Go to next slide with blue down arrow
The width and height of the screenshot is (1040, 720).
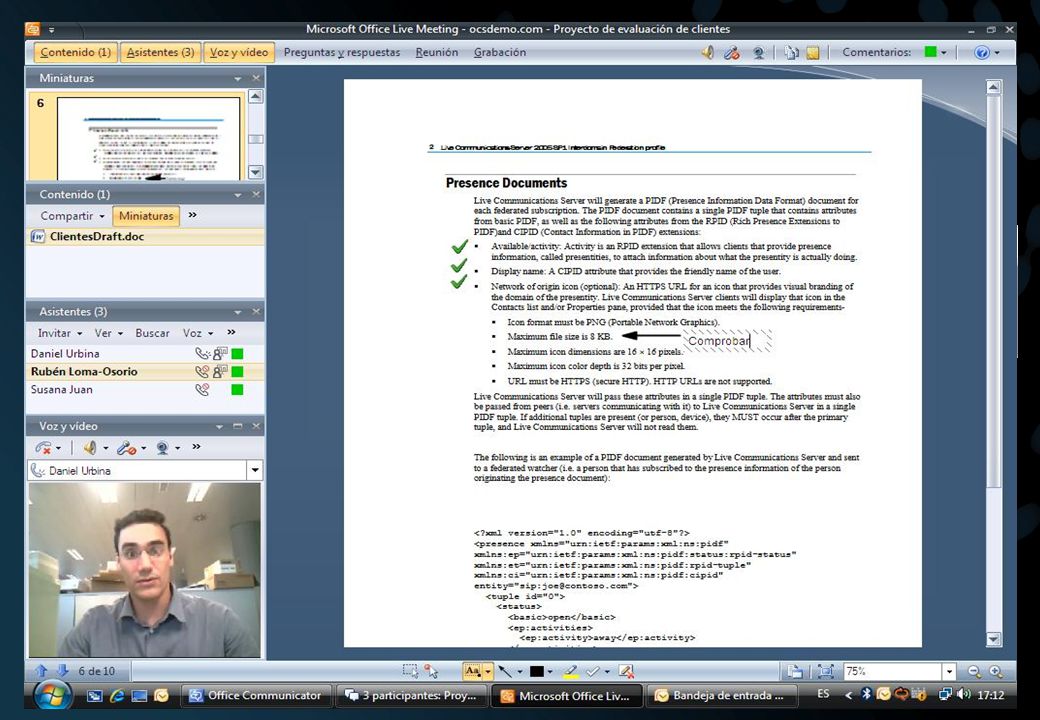click(62, 671)
